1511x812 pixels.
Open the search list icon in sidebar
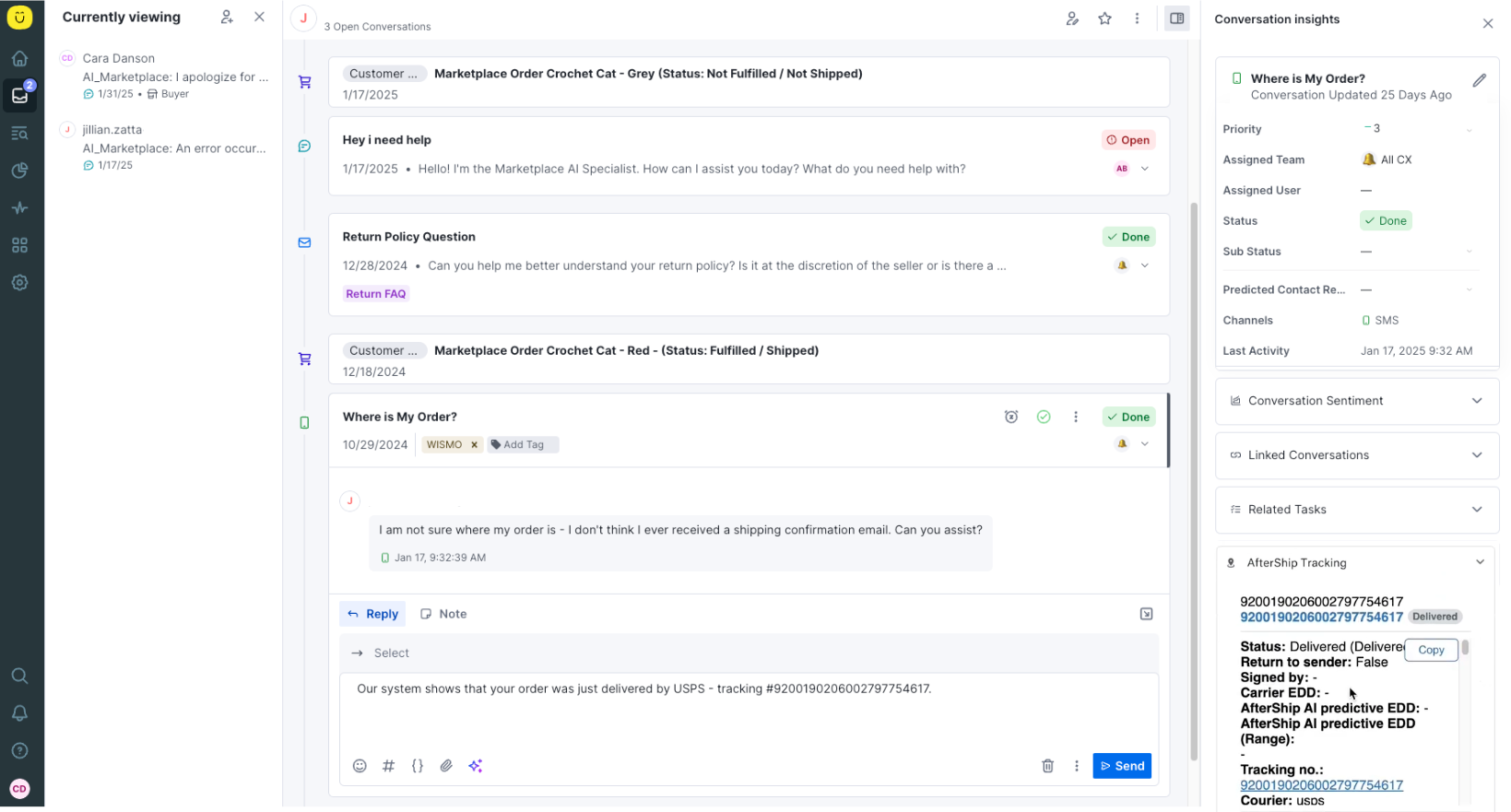click(x=19, y=134)
